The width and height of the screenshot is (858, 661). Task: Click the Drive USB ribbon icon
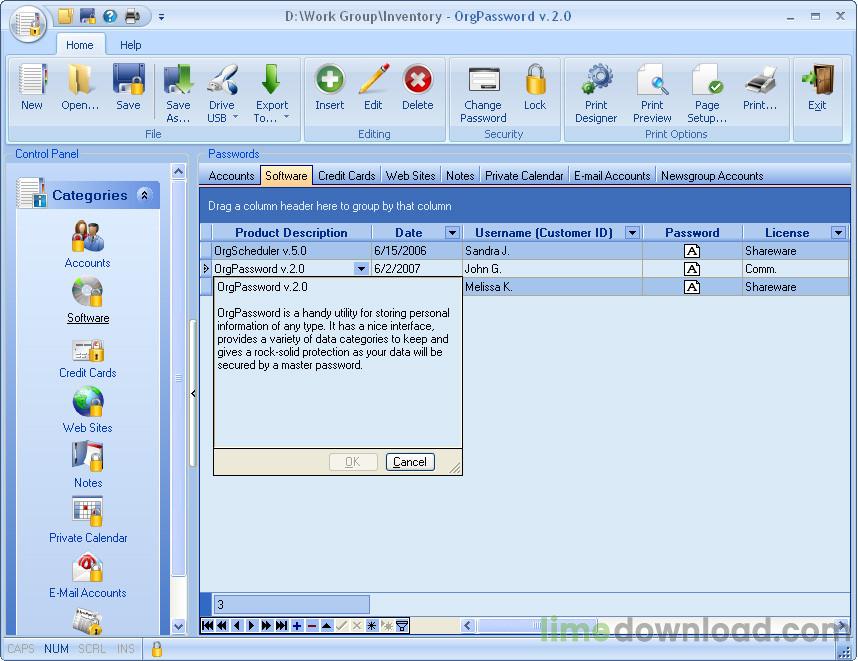click(x=222, y=93)
